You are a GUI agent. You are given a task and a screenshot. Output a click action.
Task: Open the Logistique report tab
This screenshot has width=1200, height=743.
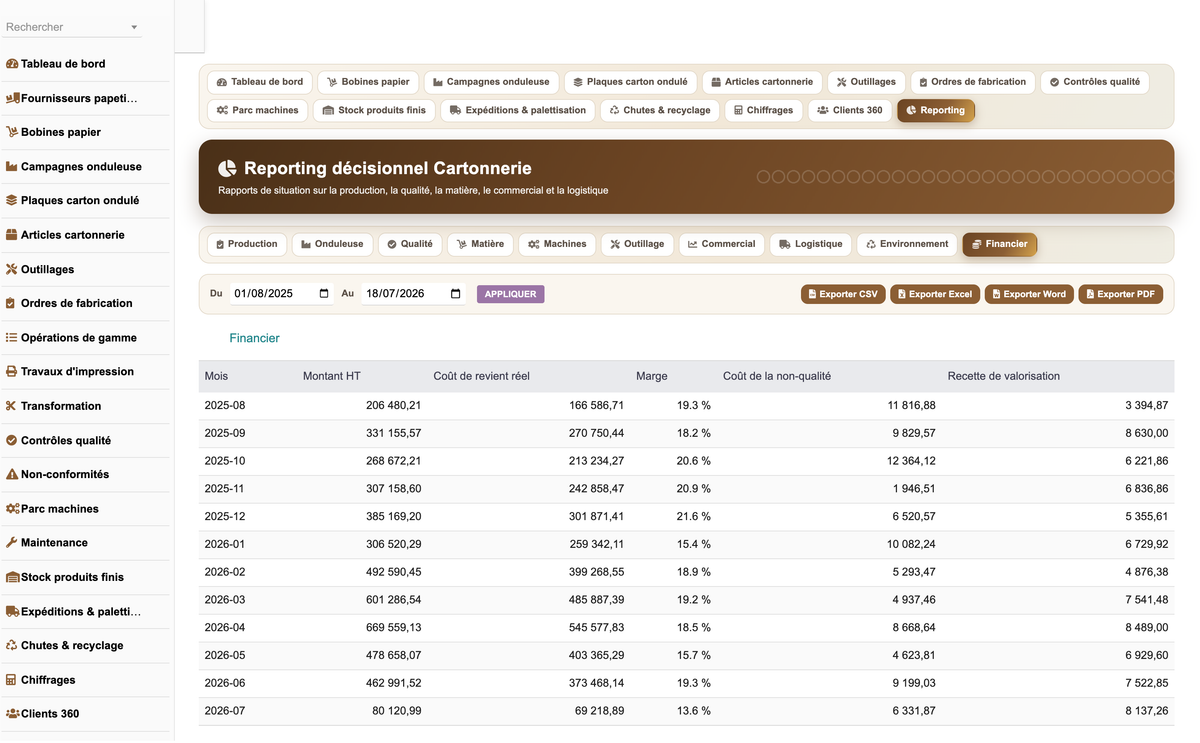click(811, 244)
